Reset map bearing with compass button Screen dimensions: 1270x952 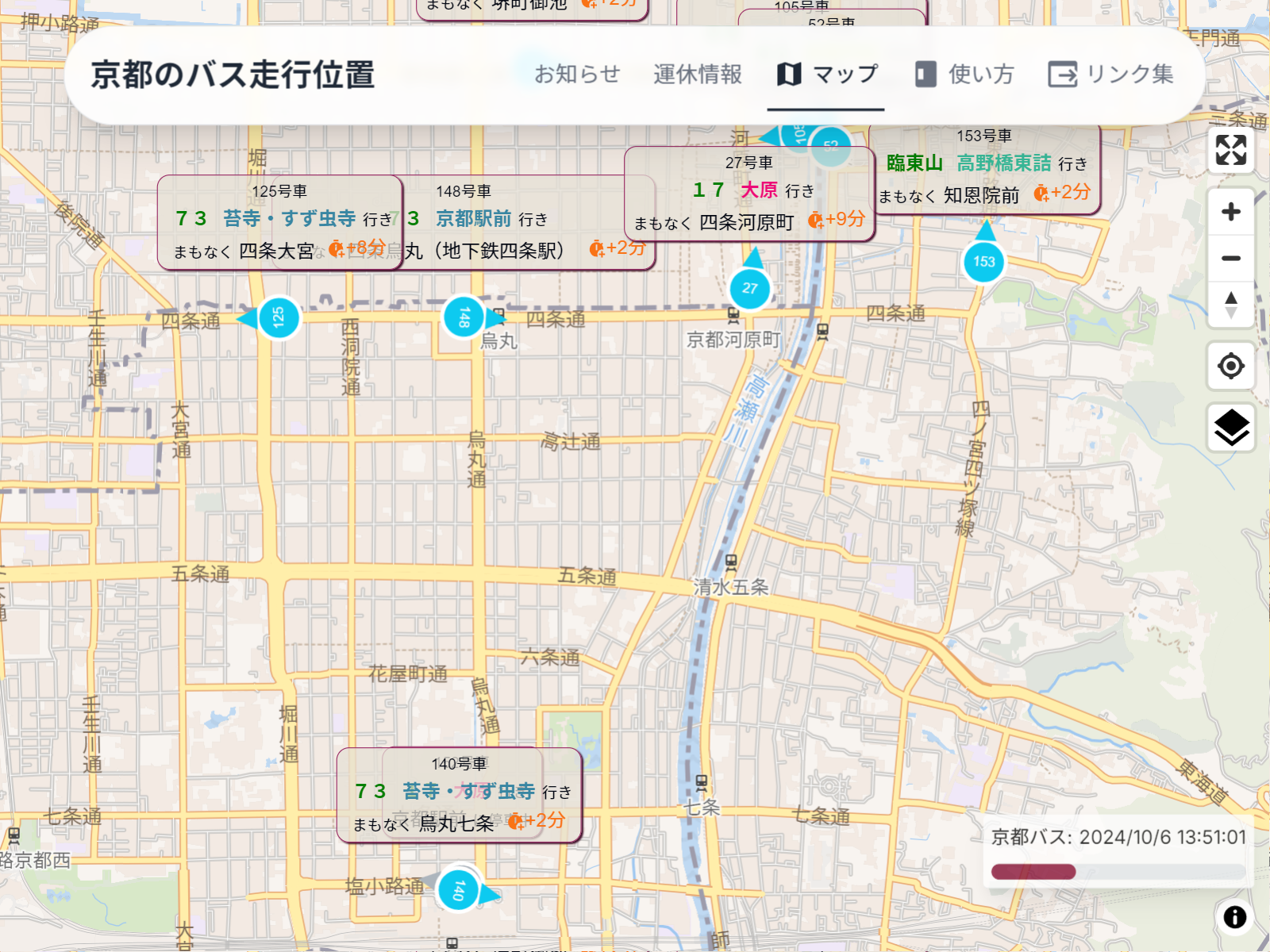click(x=1231, y=304)
